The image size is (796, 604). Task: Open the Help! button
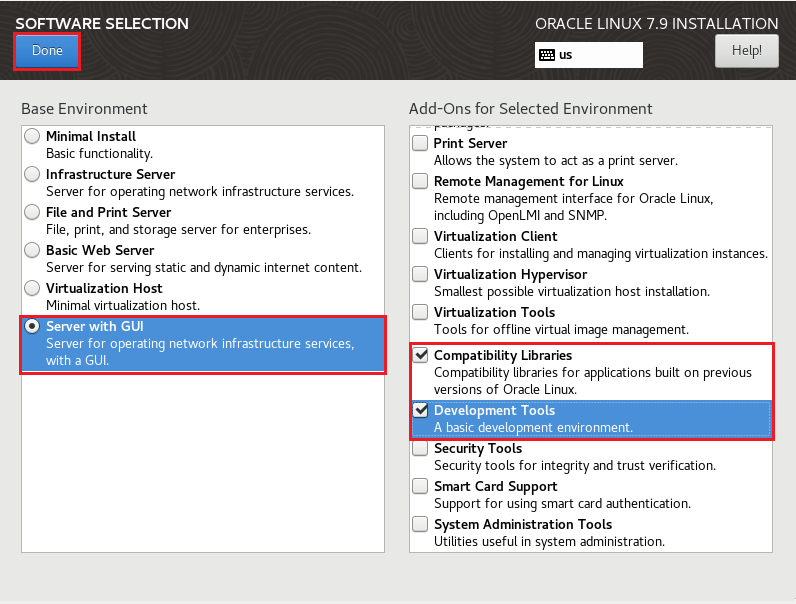pyautogui.click(x=746, y=51)
